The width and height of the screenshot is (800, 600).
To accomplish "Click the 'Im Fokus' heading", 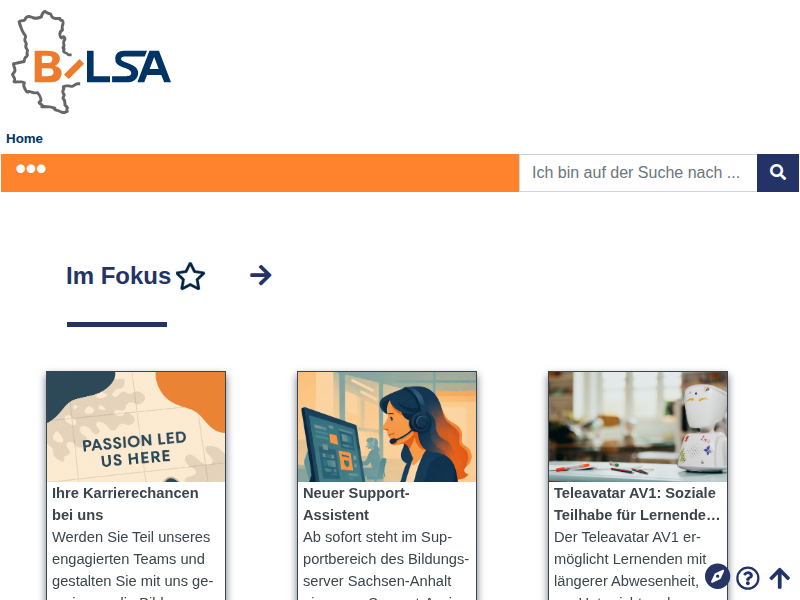I will tap(118, 276).
